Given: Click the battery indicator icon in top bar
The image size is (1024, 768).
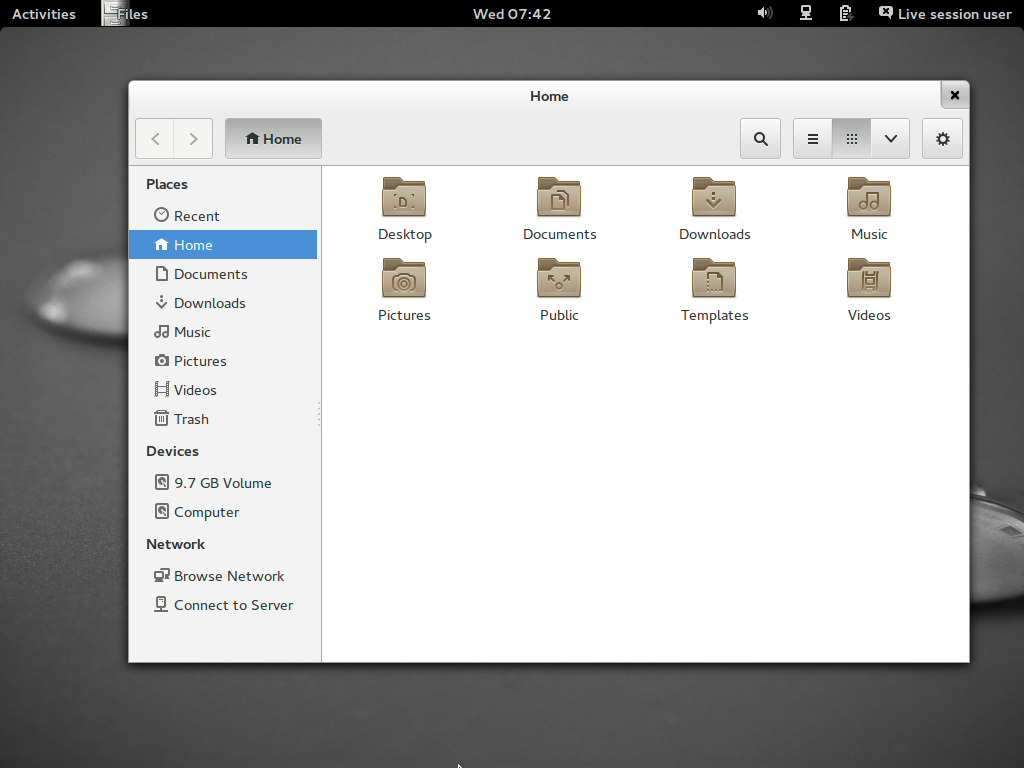Looking at the screenshot, I should (846, 13).
